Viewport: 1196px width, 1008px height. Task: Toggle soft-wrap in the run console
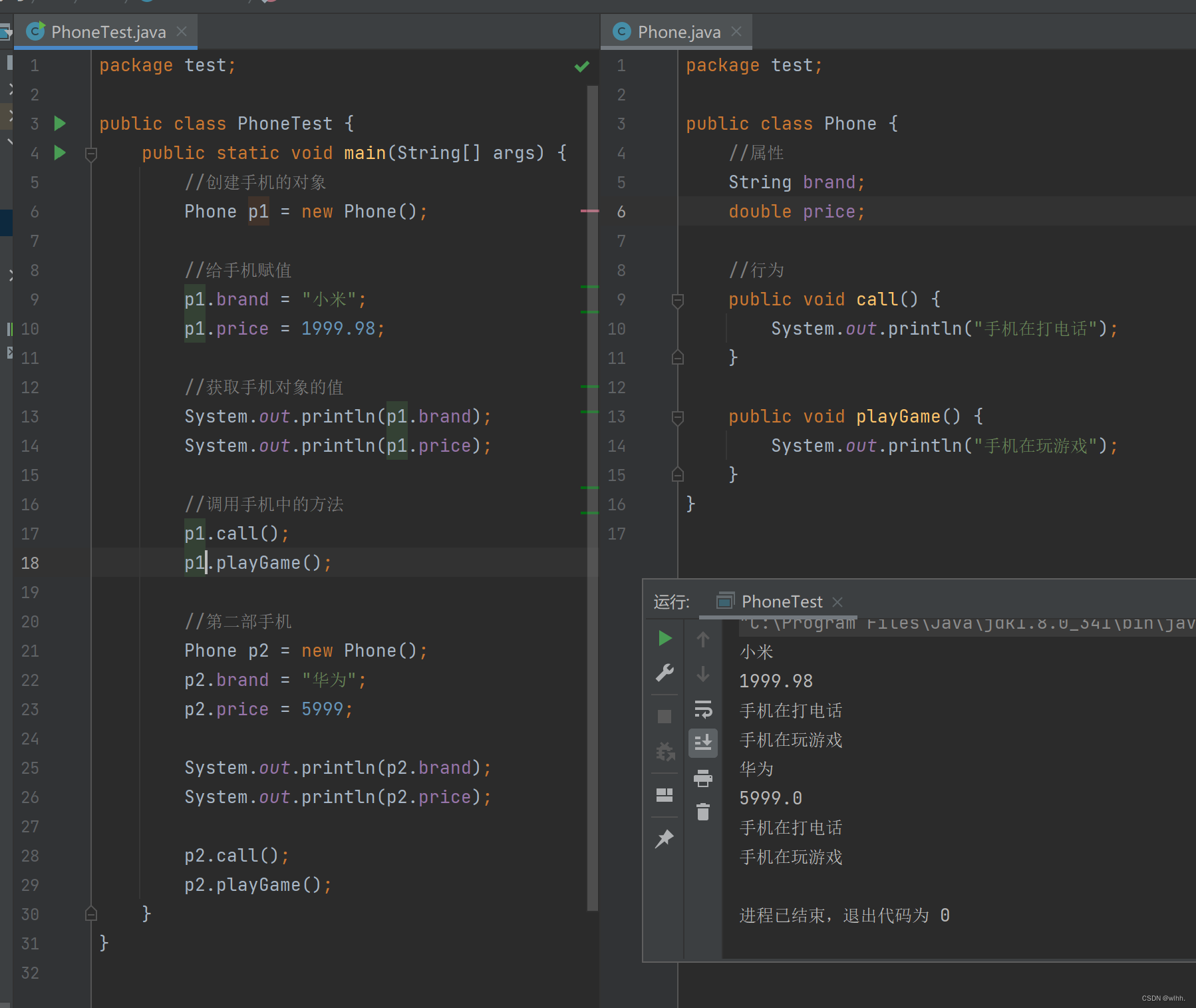click(703, 709)
